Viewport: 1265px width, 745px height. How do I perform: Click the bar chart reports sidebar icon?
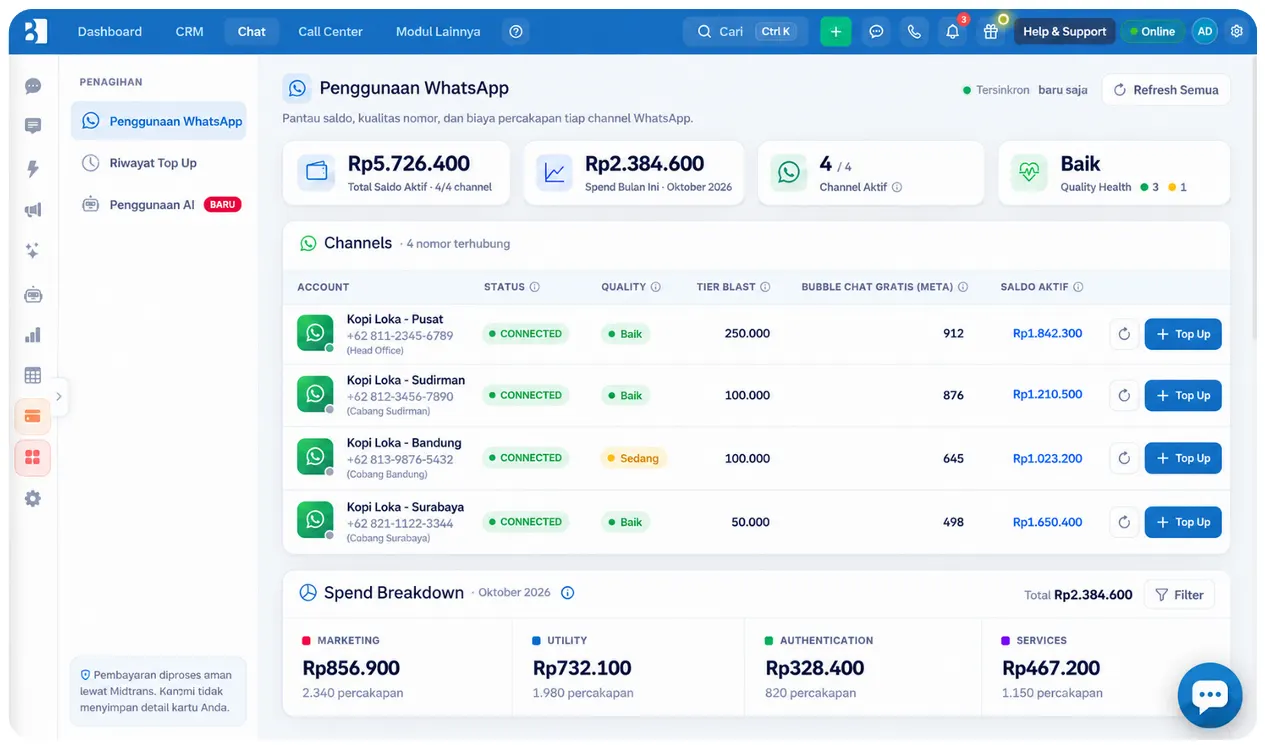(33, 335)
